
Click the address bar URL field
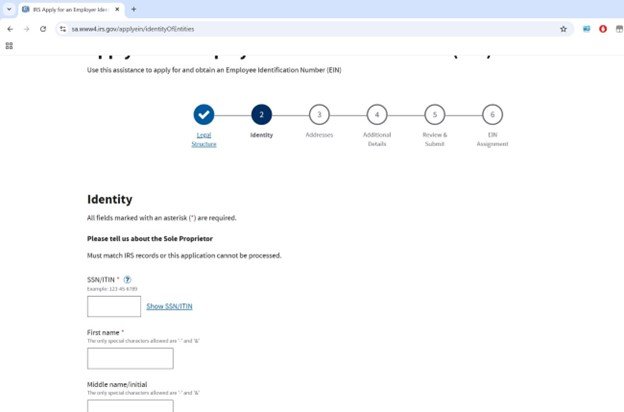point(300,29)
